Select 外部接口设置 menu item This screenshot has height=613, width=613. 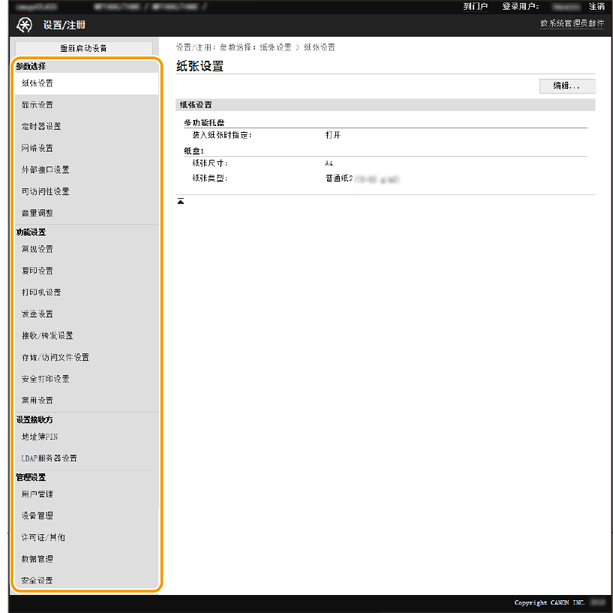pos(46,170)
